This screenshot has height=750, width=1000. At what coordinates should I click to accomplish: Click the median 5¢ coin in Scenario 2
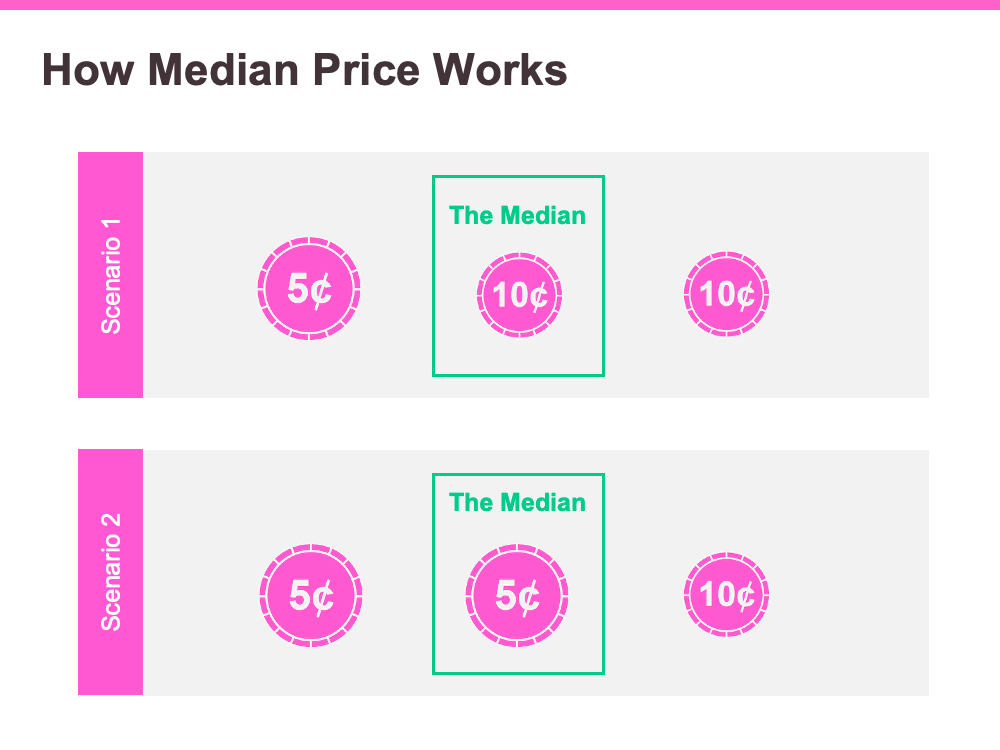(x=517, y=596)
